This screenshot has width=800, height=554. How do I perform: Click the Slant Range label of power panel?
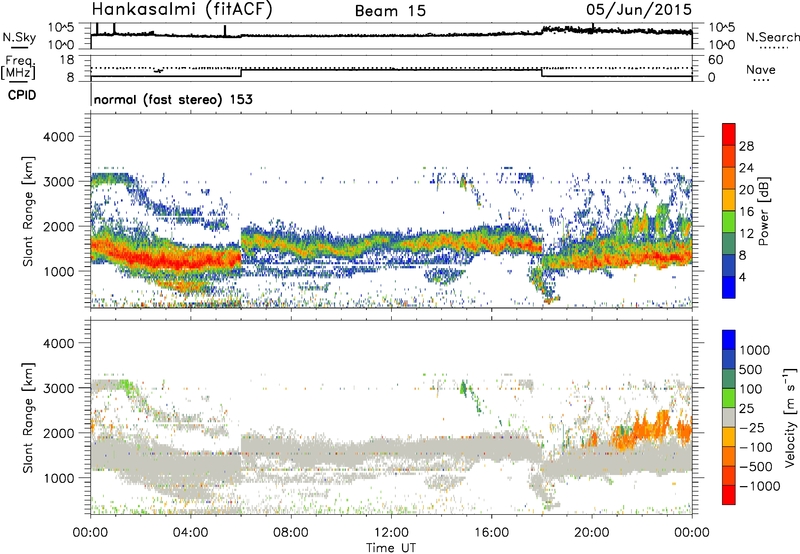28,211
